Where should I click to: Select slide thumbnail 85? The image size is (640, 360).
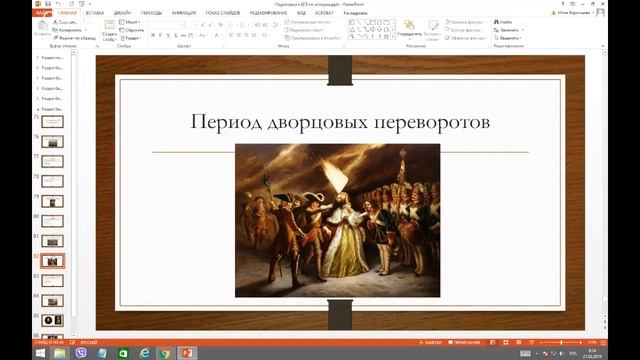52,320
